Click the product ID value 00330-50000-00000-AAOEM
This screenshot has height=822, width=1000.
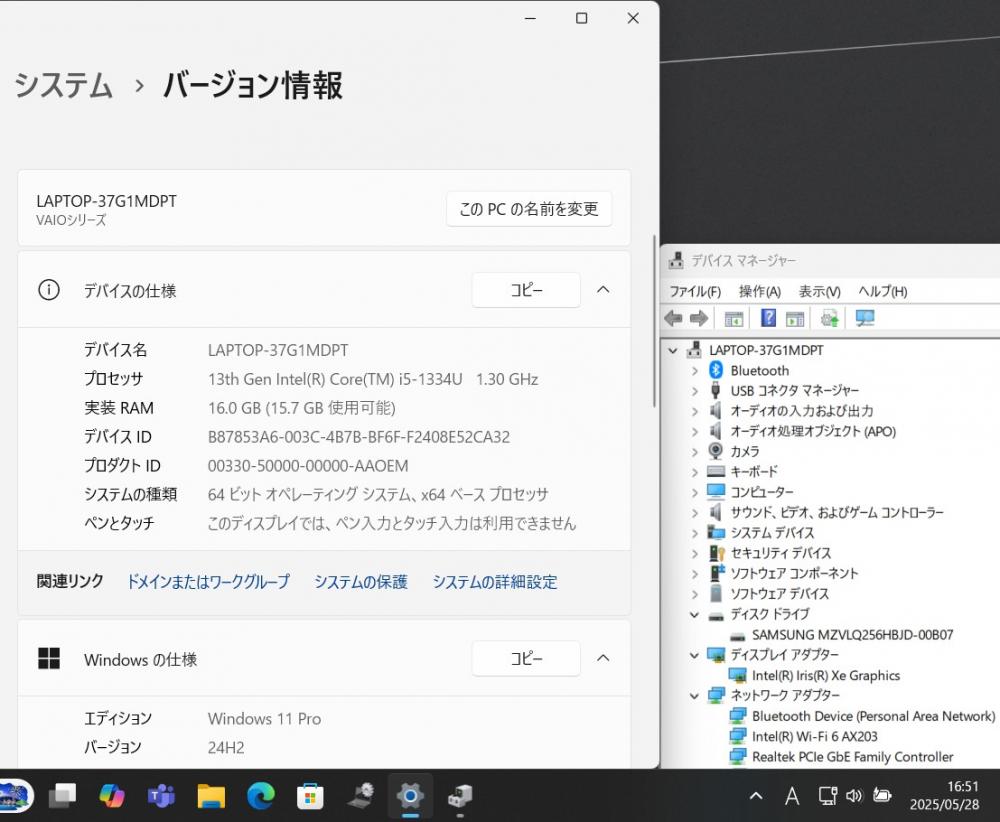tap(308, 466)
